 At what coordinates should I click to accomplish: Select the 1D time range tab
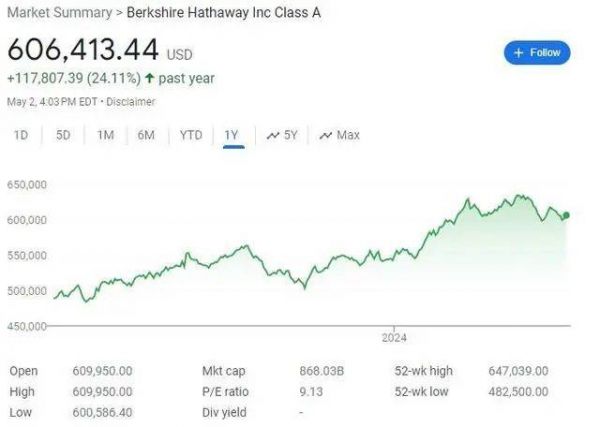click(x=21, y=135)
